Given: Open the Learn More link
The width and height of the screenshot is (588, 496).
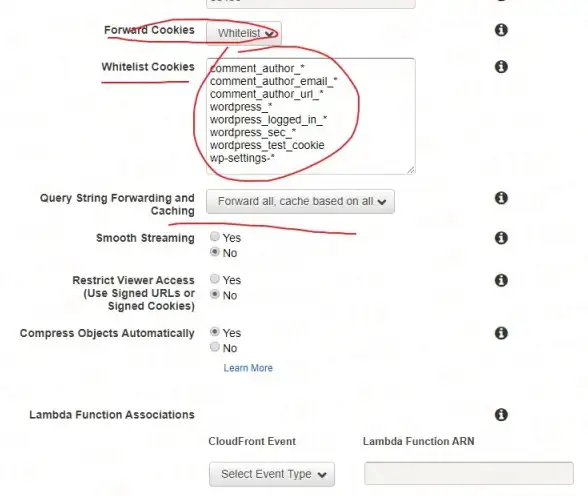Looking at the screenshot, I should [248, 368].
